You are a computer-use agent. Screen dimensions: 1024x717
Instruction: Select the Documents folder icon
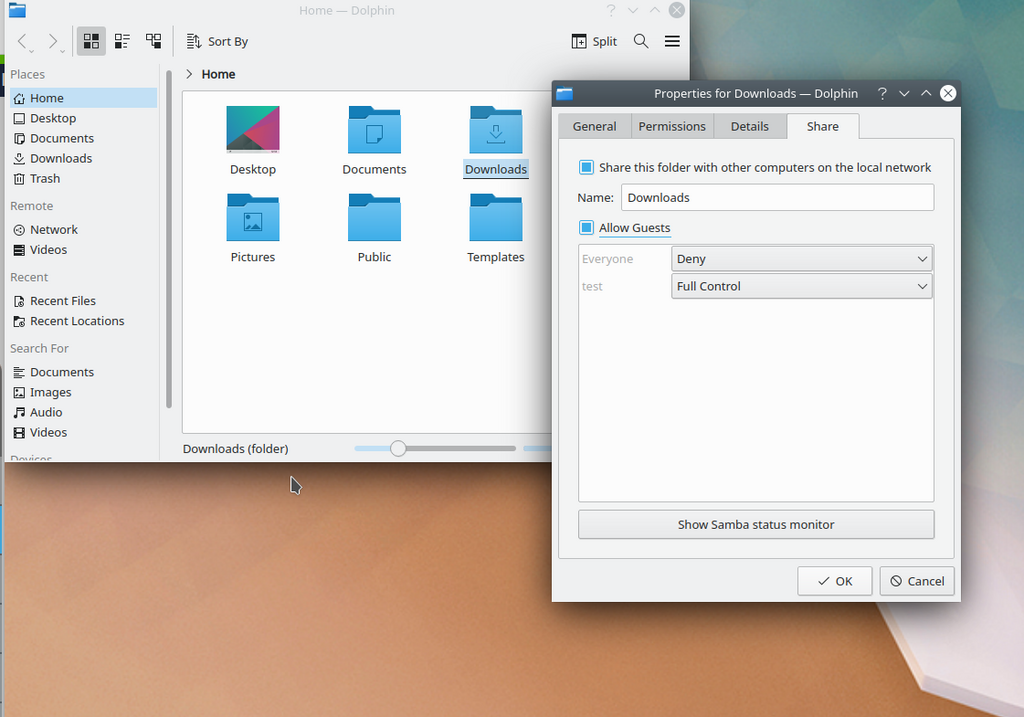tap(374, 131)
